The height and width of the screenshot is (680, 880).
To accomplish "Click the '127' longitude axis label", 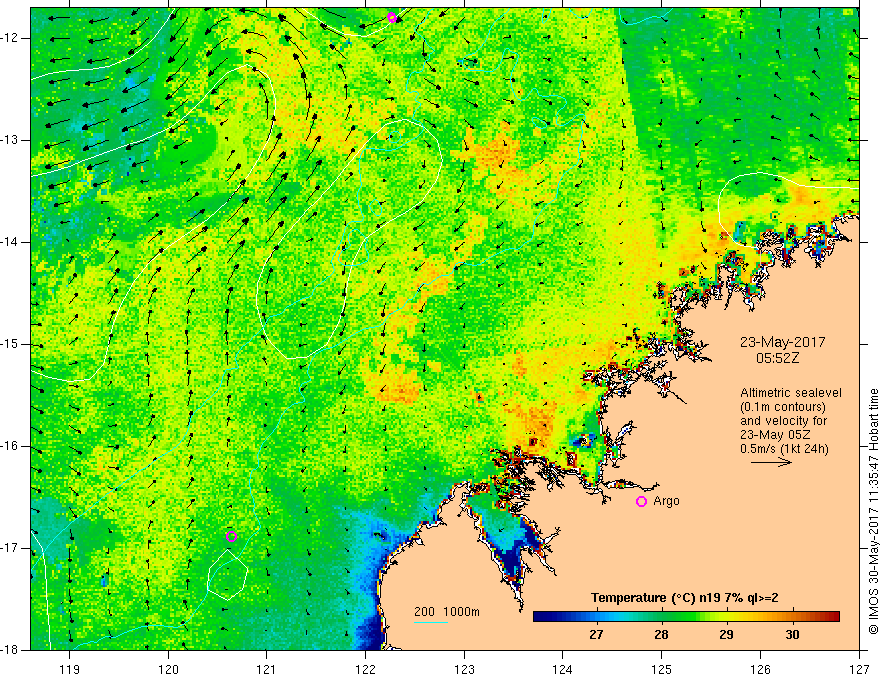I will coord(859,669).
